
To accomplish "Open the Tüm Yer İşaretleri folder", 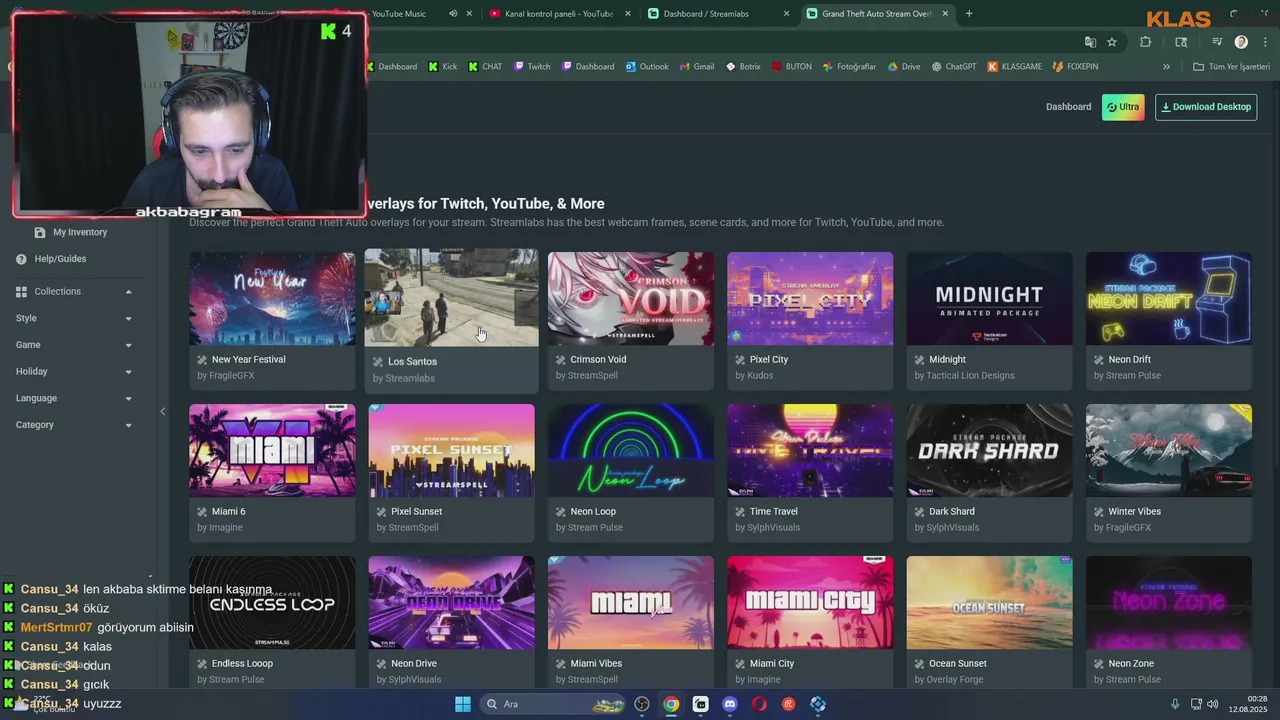I will [x=1232, y=67].
